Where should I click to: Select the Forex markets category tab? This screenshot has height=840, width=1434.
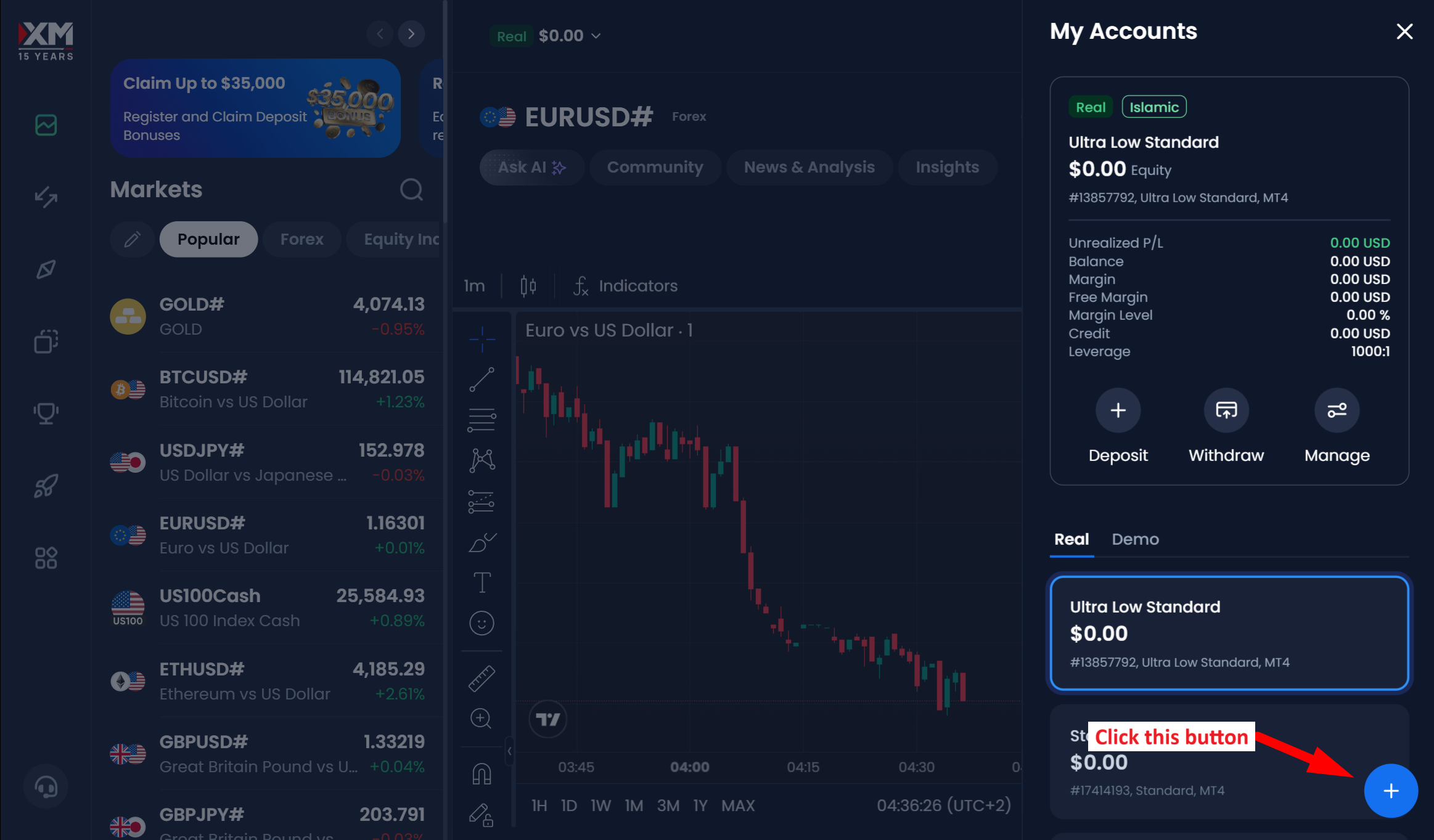pos(301,239)
